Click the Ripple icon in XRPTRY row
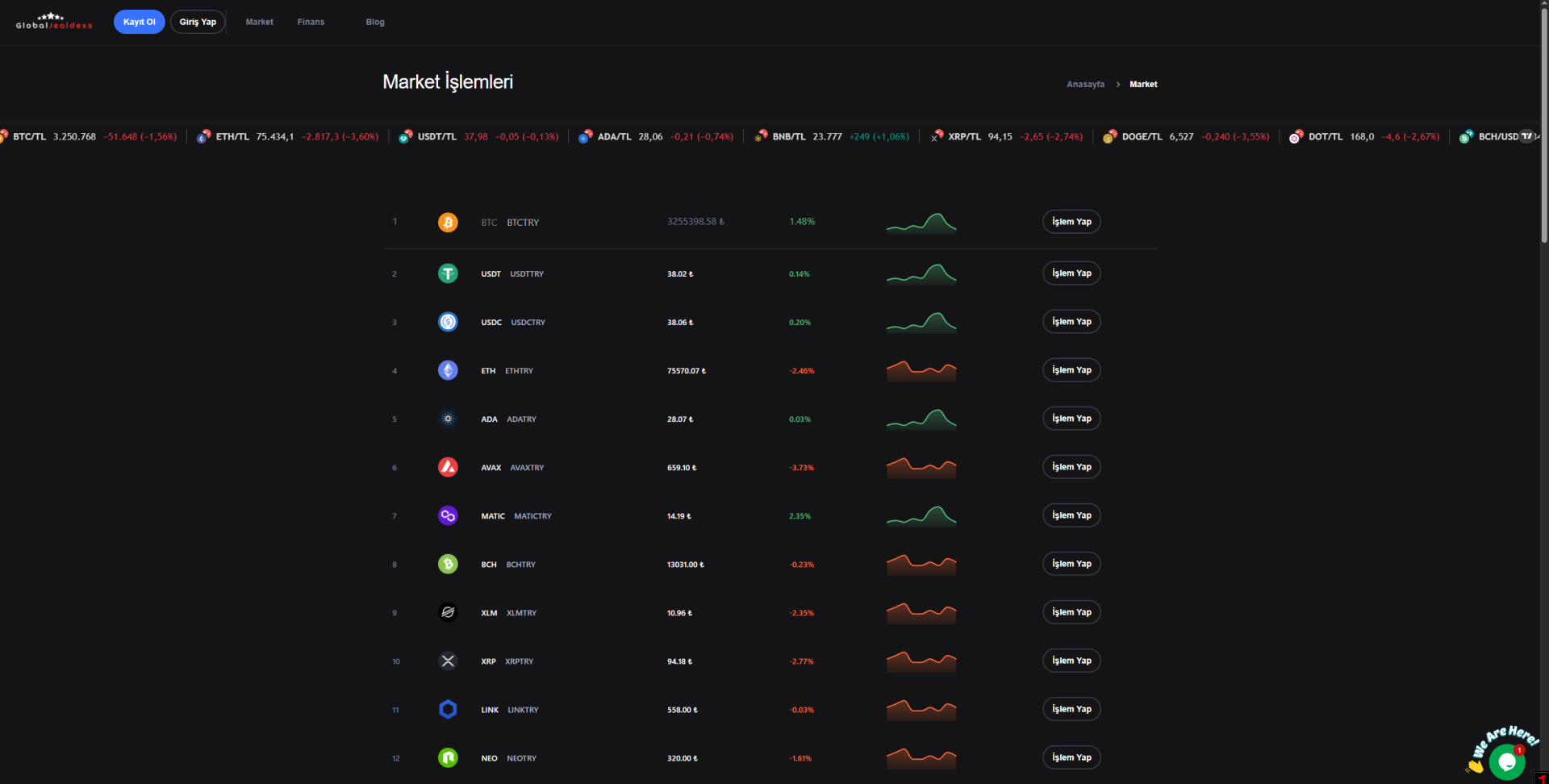Viewport: 1549px width, 784px height. pos(448,661)
